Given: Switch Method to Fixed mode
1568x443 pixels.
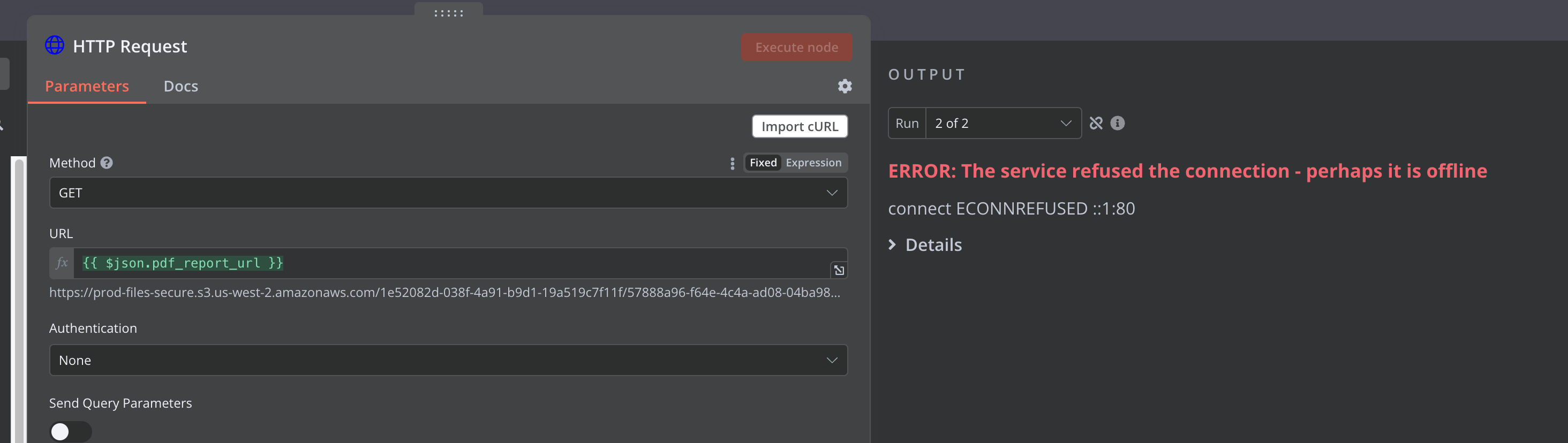Looking at the screenshot, I should (x=763, y=163).
